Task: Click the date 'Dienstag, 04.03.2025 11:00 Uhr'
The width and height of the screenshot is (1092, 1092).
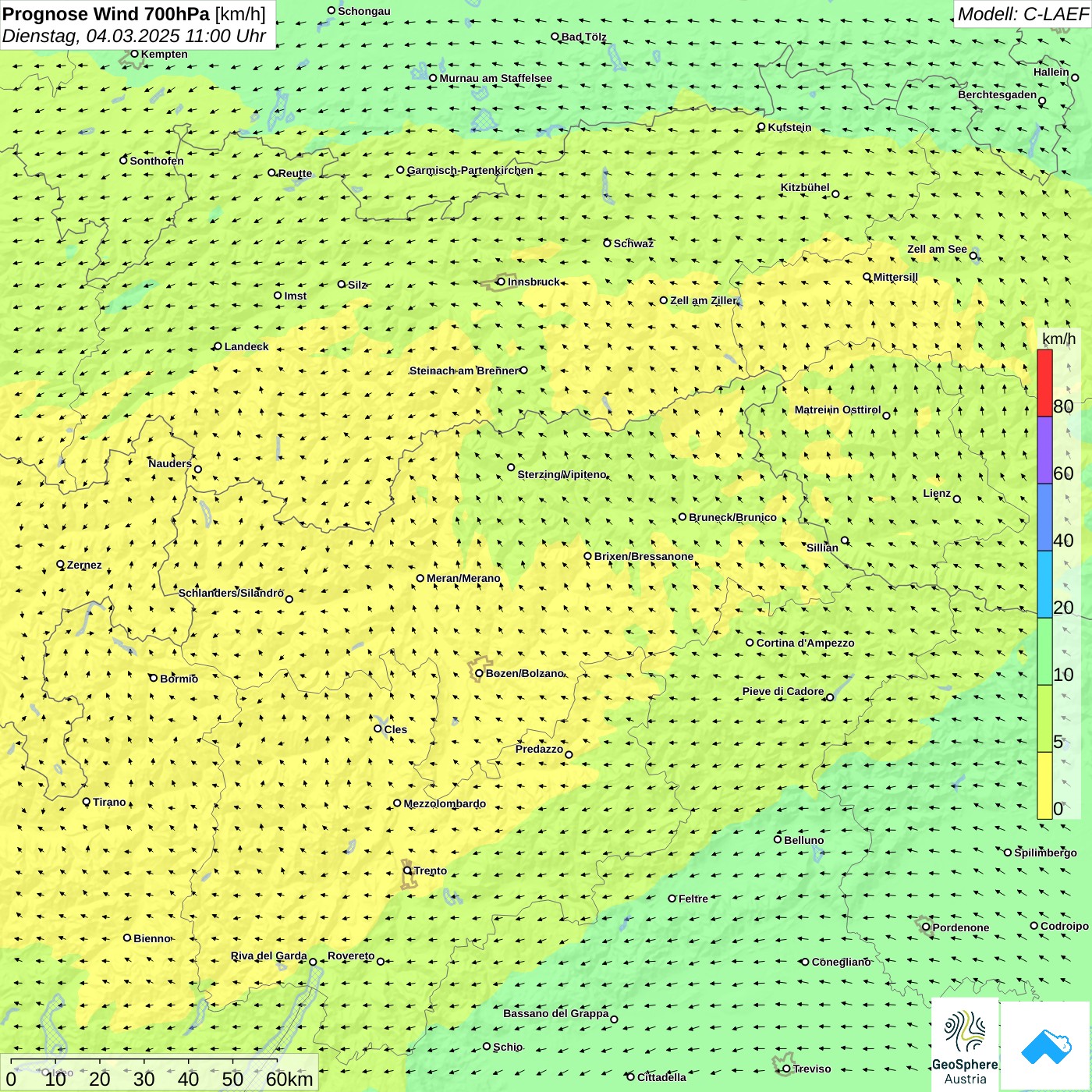Action: (x=134, y=36)
